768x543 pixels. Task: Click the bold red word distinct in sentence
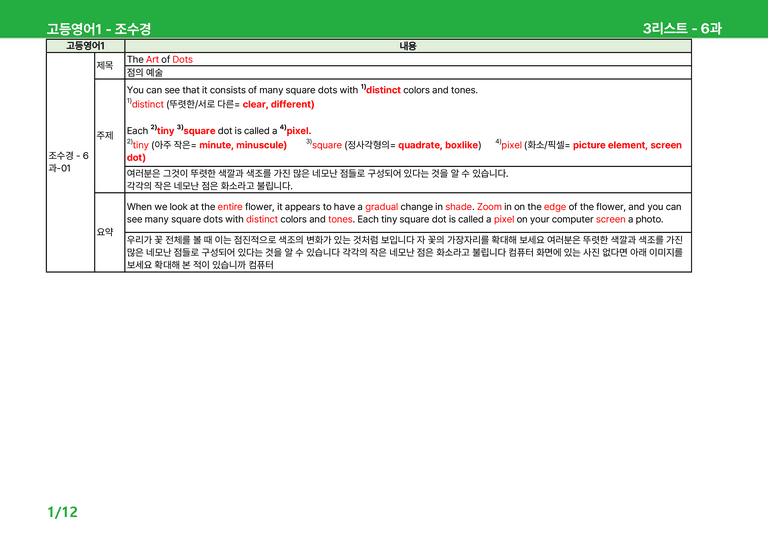(x=383, y=90)
